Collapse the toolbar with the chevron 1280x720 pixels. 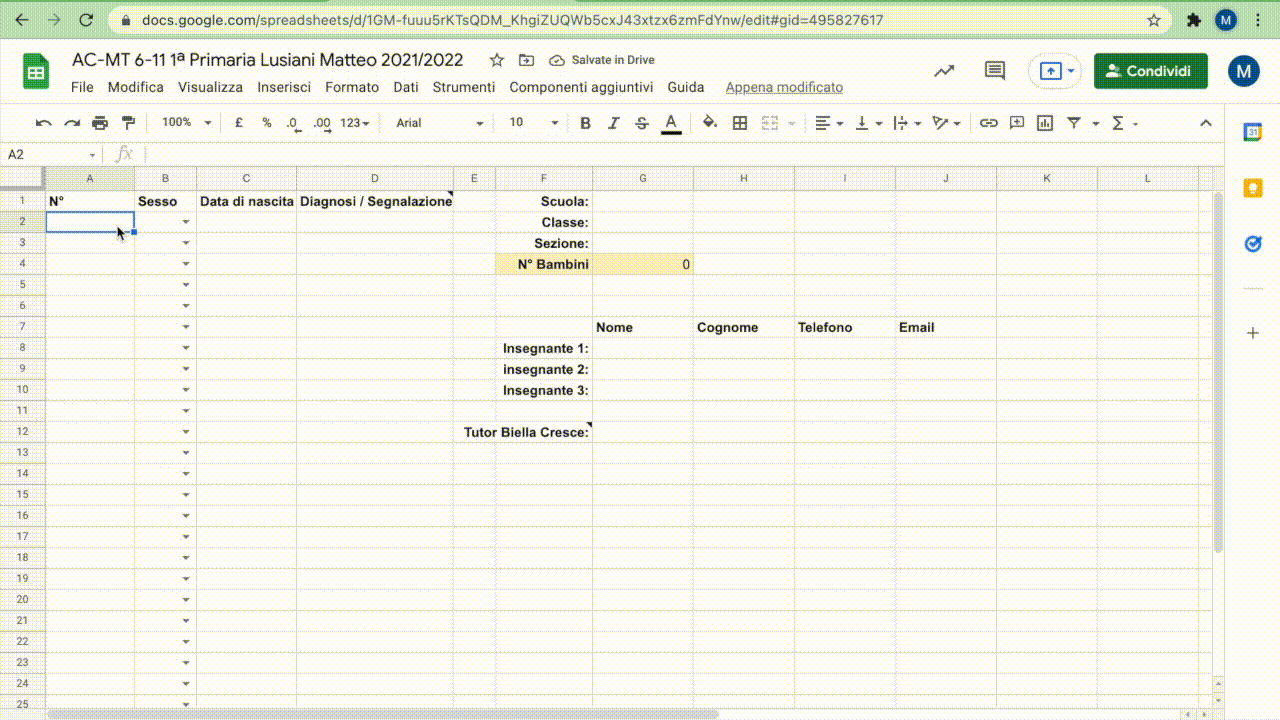coord(1205,123)
